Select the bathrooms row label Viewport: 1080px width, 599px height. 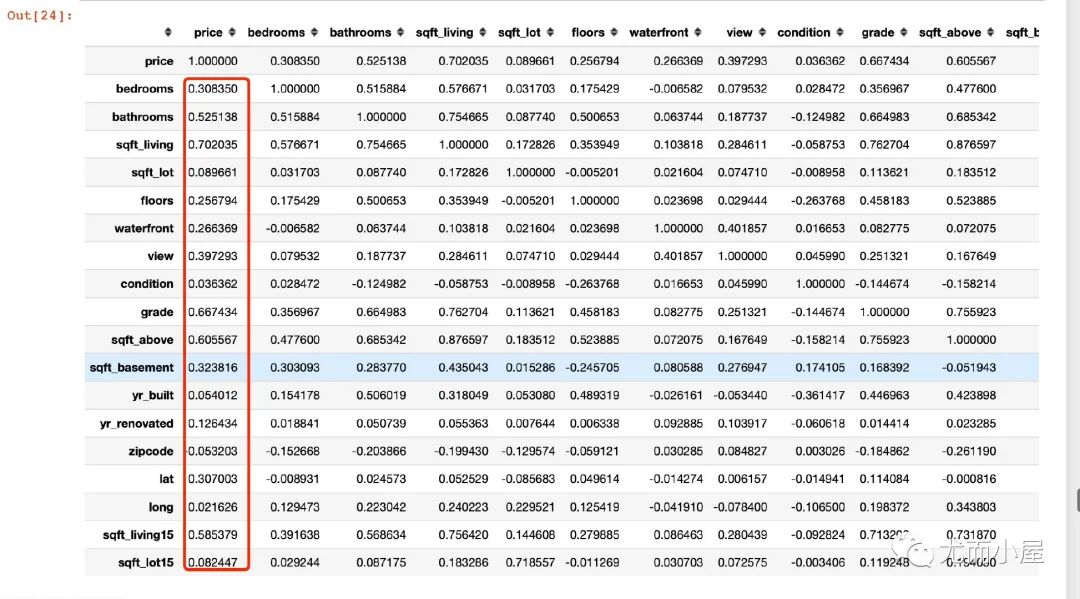coord(143,117)
